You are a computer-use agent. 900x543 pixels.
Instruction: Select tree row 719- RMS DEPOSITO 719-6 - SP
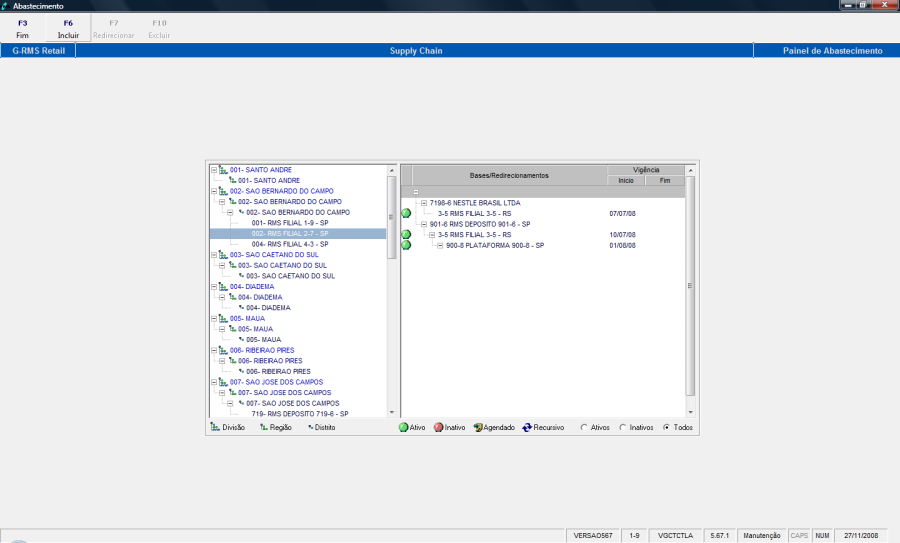[300, 414]
